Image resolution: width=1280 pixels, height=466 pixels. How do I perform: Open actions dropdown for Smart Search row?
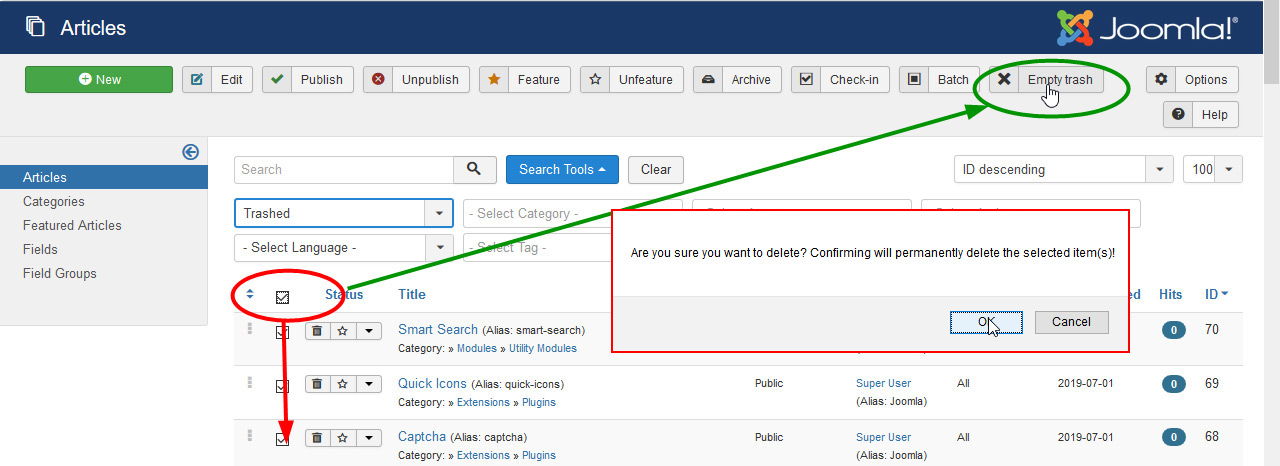369,330
